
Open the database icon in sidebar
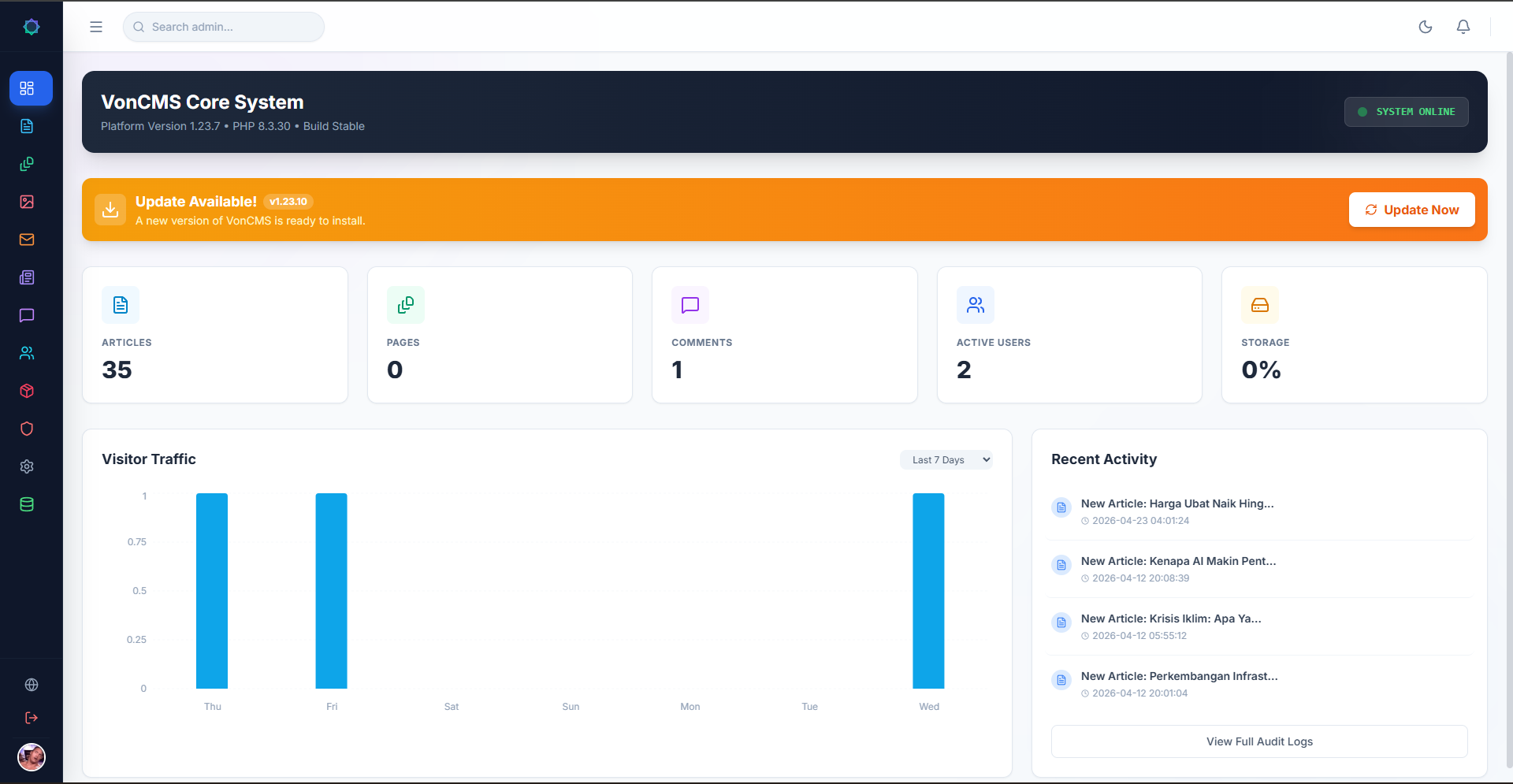tap(27, 504)
